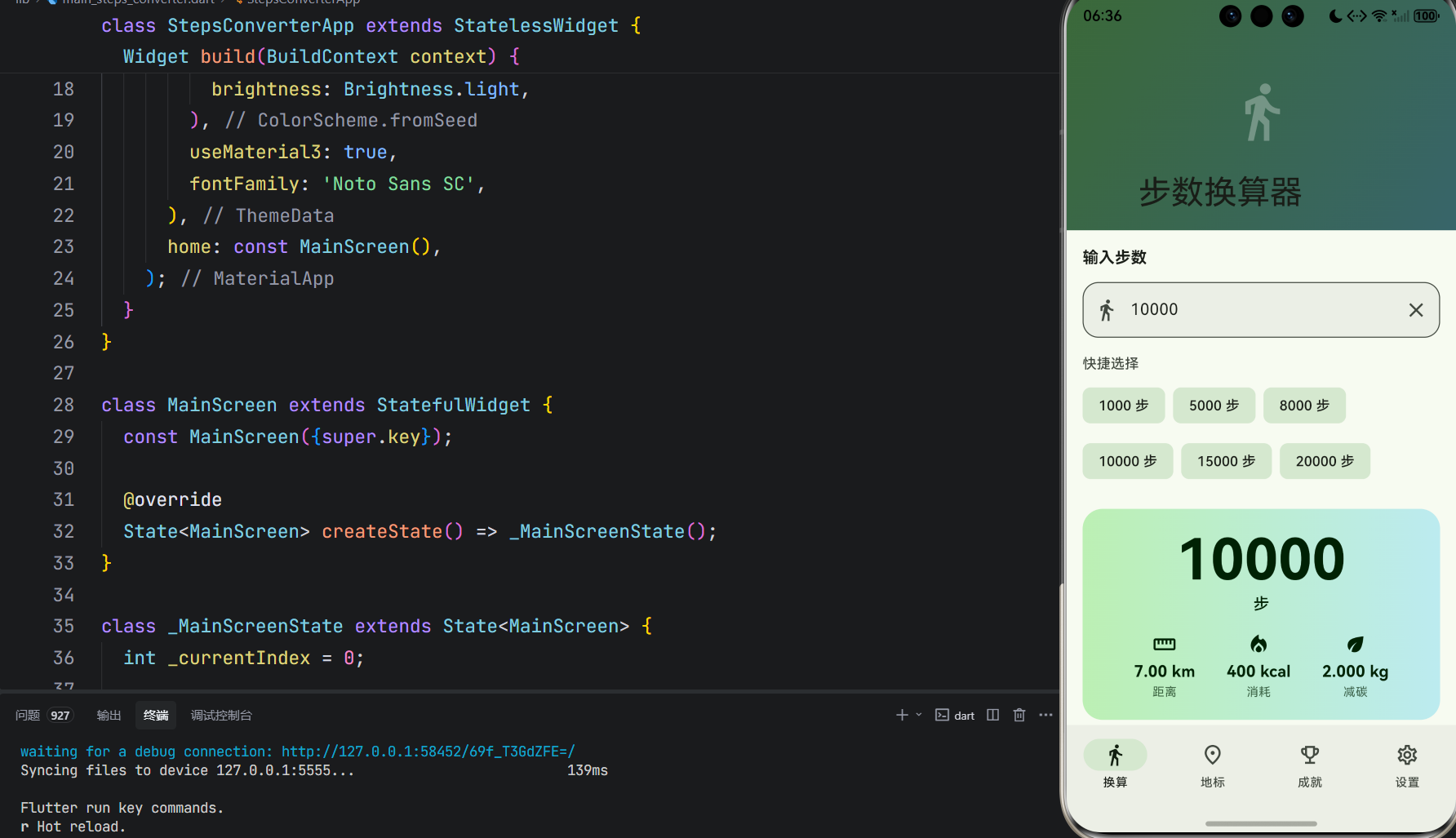Open the 设置 settings tab

(1407, 765)
